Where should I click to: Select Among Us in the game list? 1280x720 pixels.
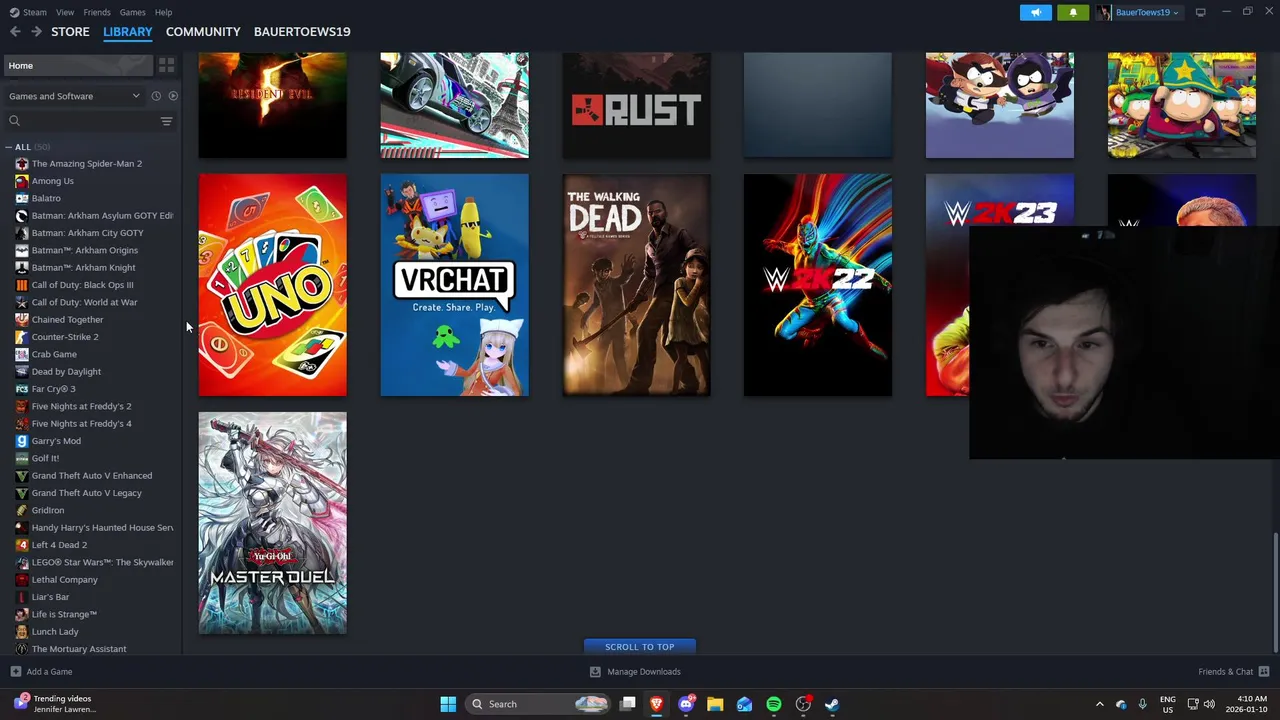coord(52,181)
